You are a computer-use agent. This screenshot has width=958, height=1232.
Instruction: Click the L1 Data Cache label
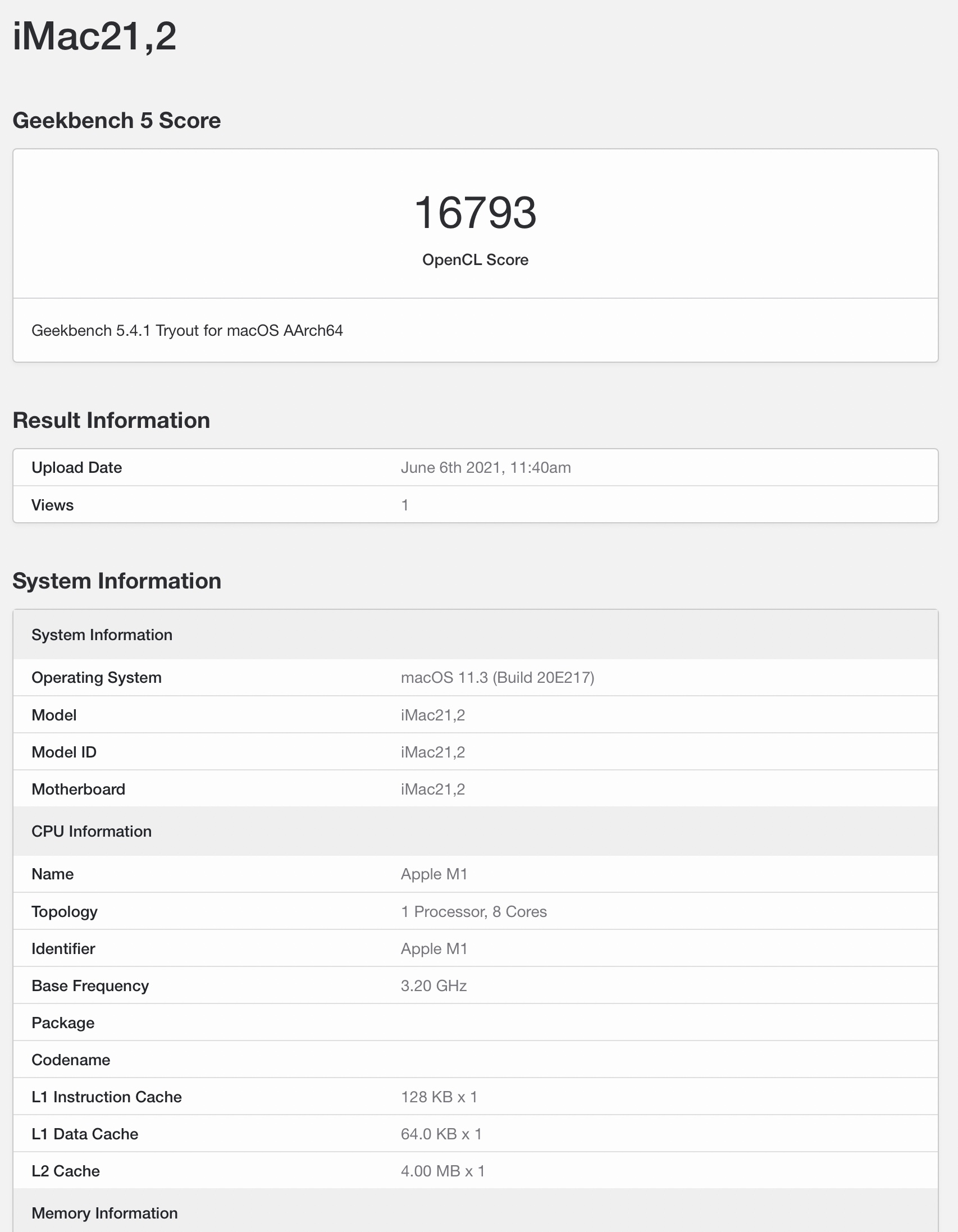coord(85,1134)
